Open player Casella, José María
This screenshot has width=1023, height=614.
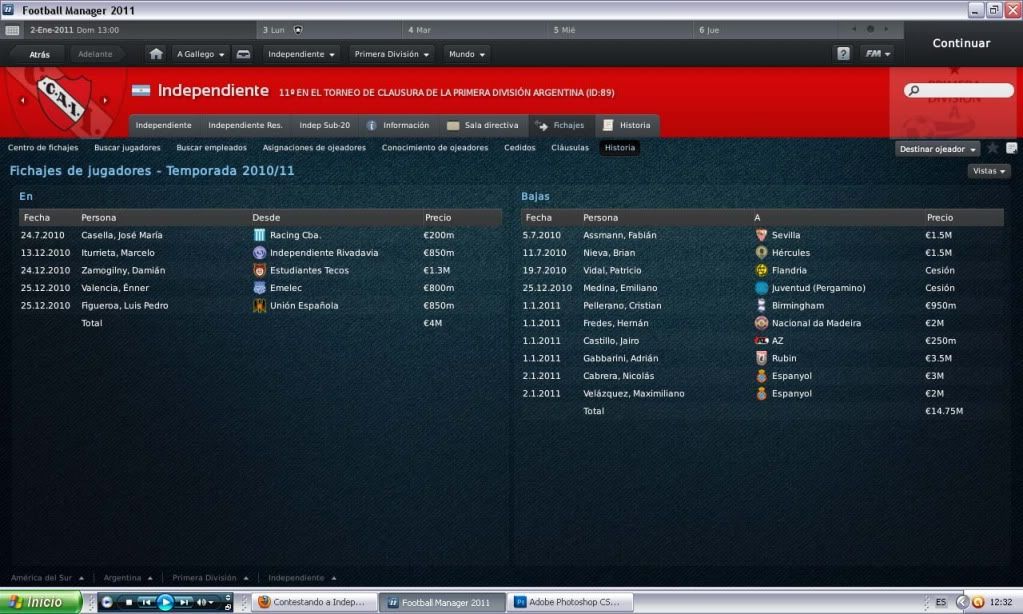[121, 235]
